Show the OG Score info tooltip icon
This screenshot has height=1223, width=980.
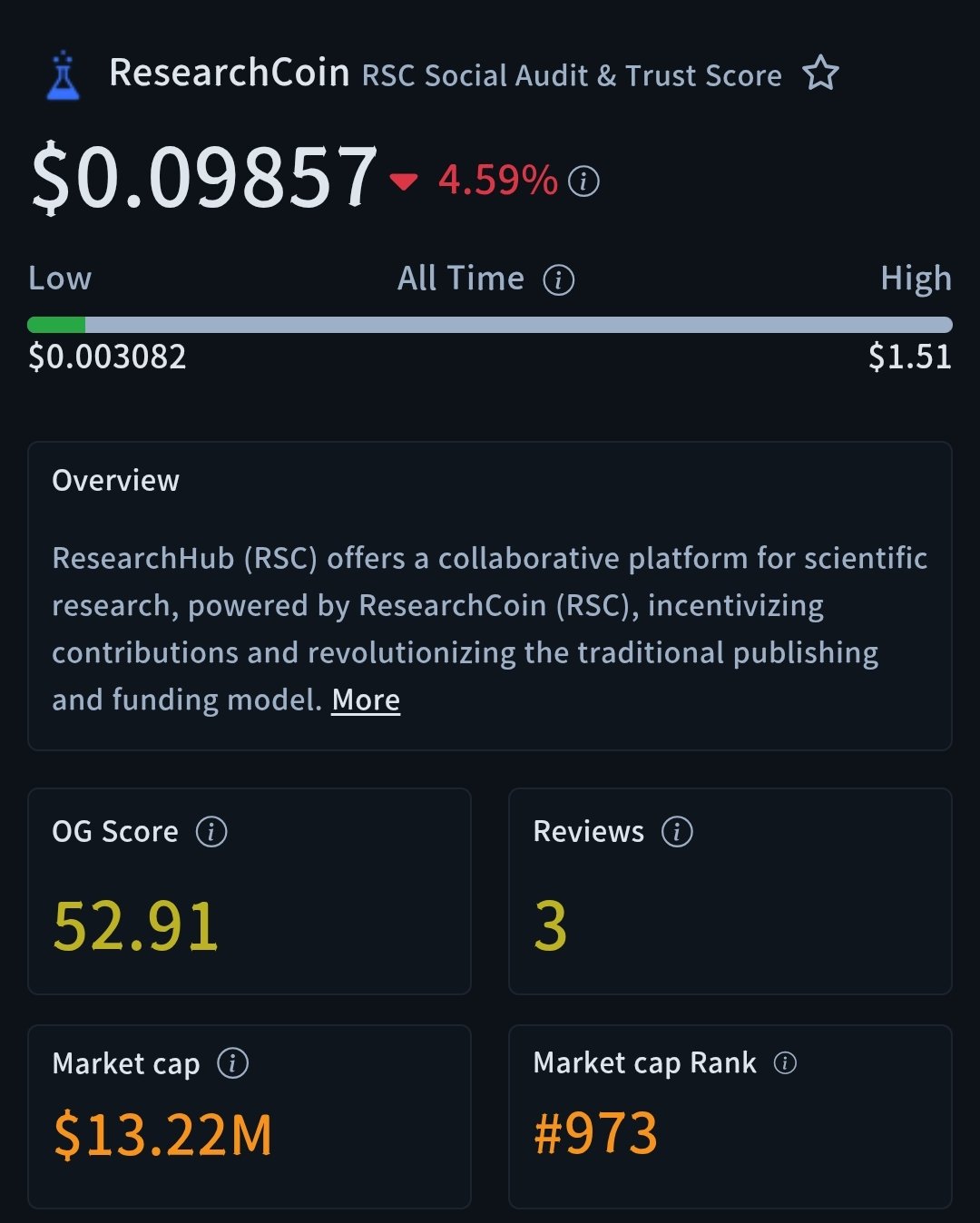(x=211, y=831)
